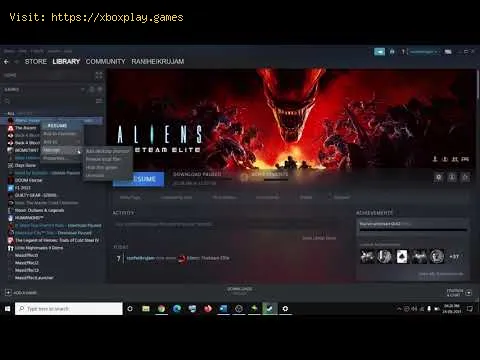
Task: Click View Latest News link
Action: [x=319, y=238]
